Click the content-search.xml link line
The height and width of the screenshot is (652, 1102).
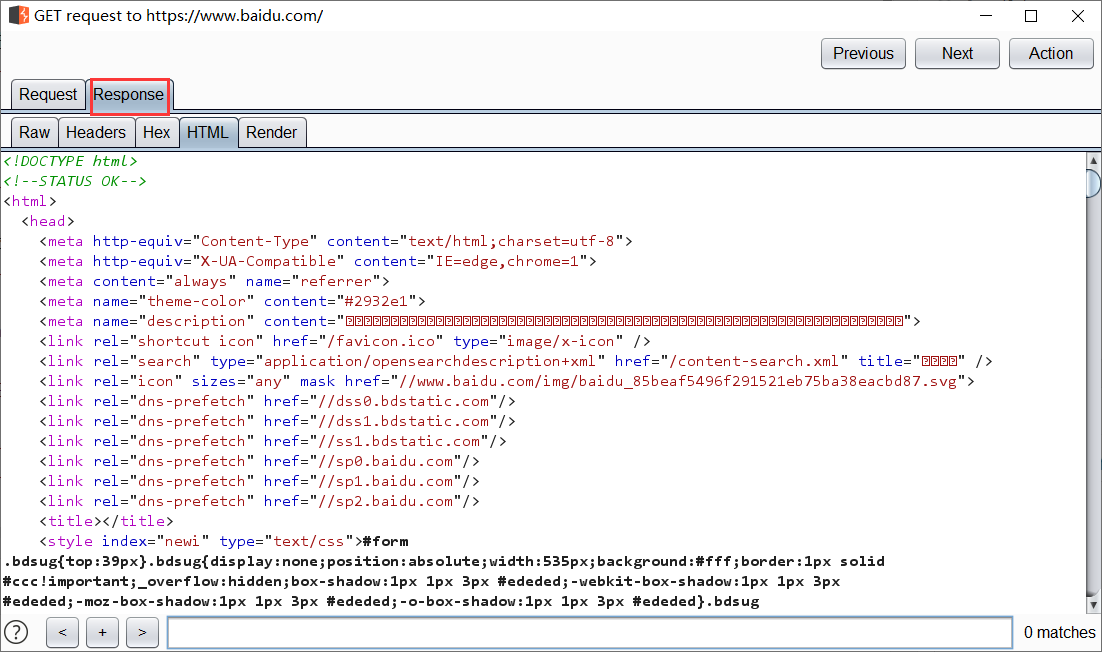coord(516,361)
